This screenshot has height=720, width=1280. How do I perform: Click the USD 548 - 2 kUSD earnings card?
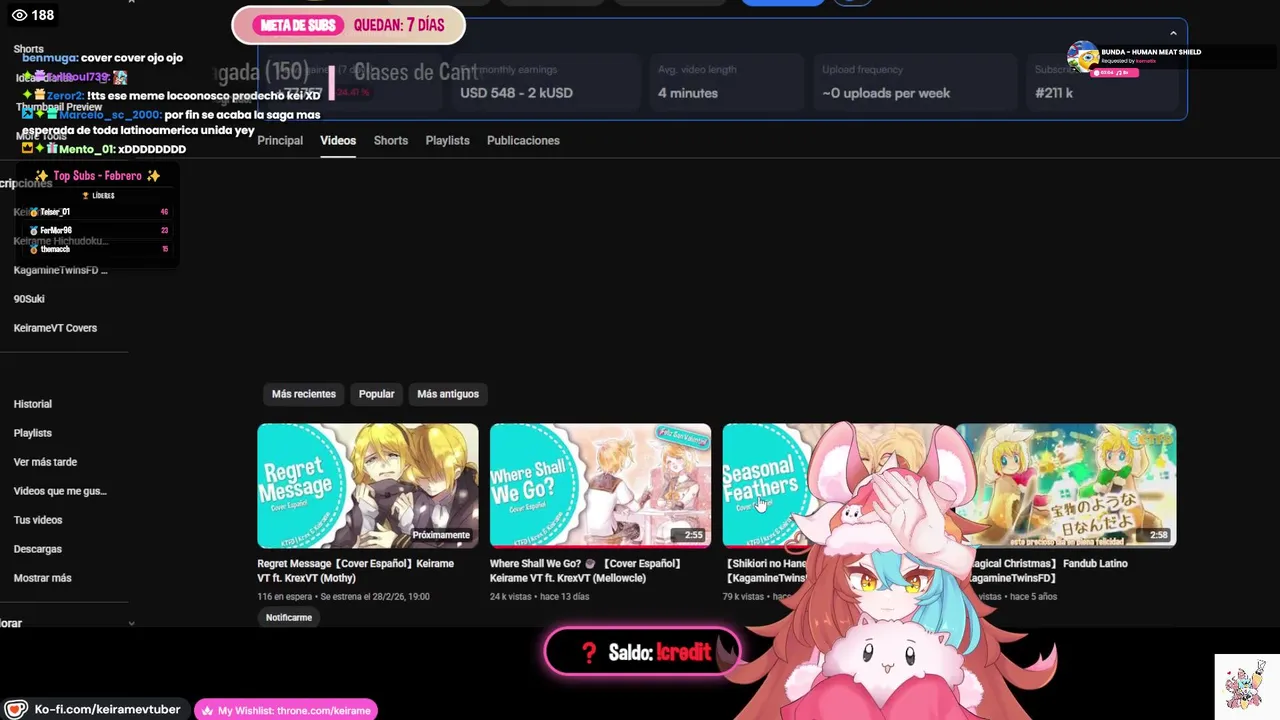pos(545,82)
